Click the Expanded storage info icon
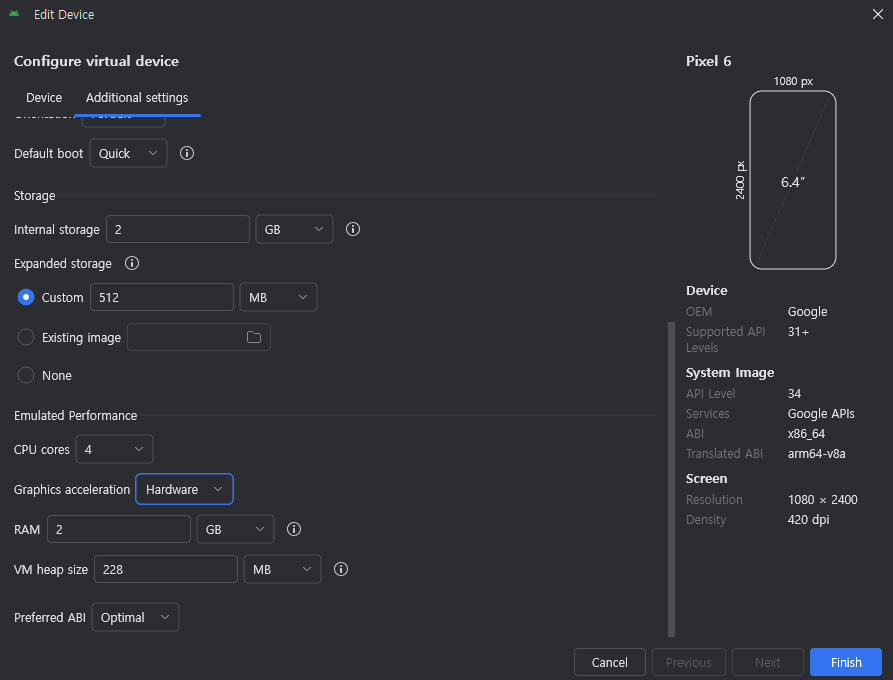Viewport: 893px width, 680px height. (x=132, y=263)
